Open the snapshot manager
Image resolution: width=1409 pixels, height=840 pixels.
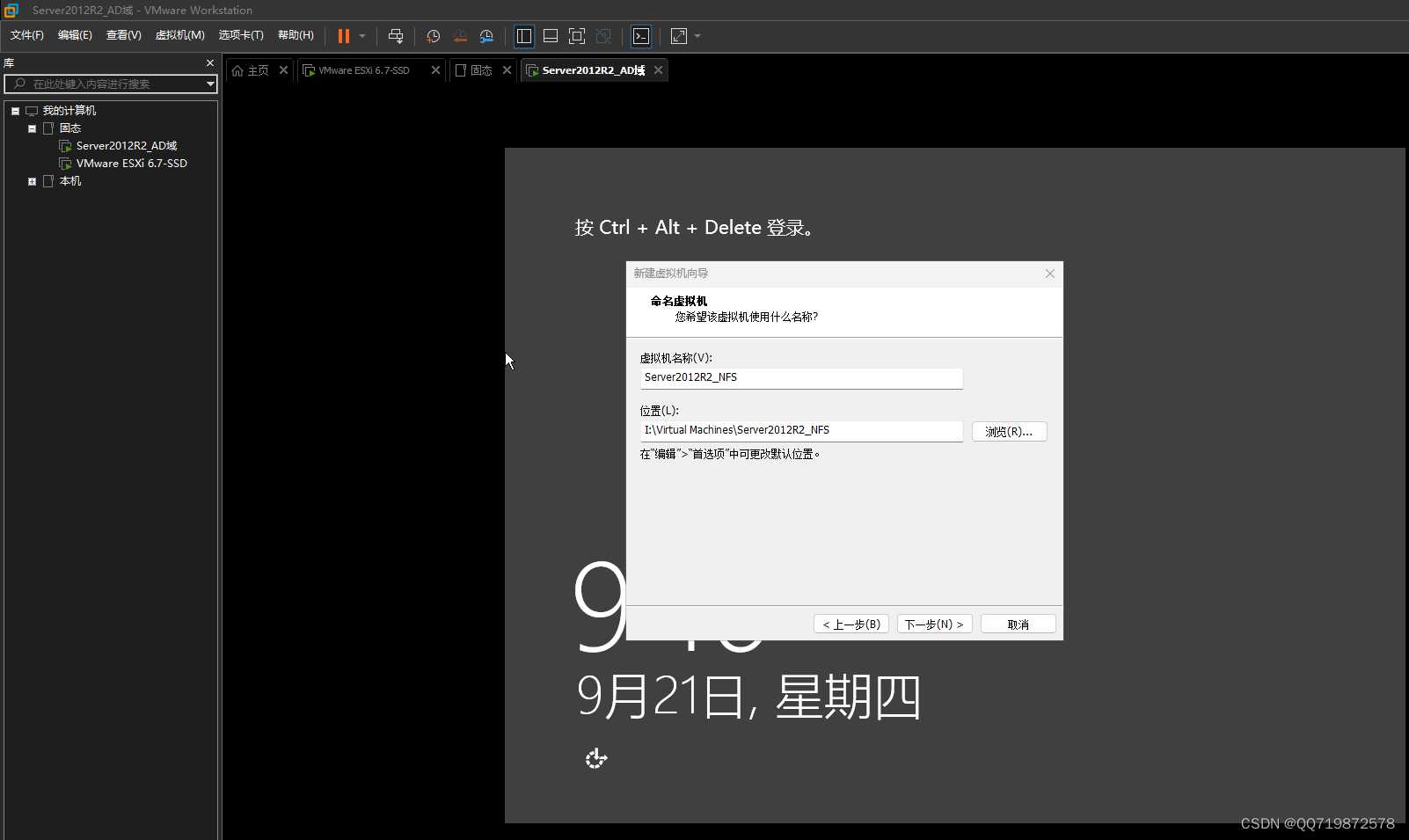(486, 36)
